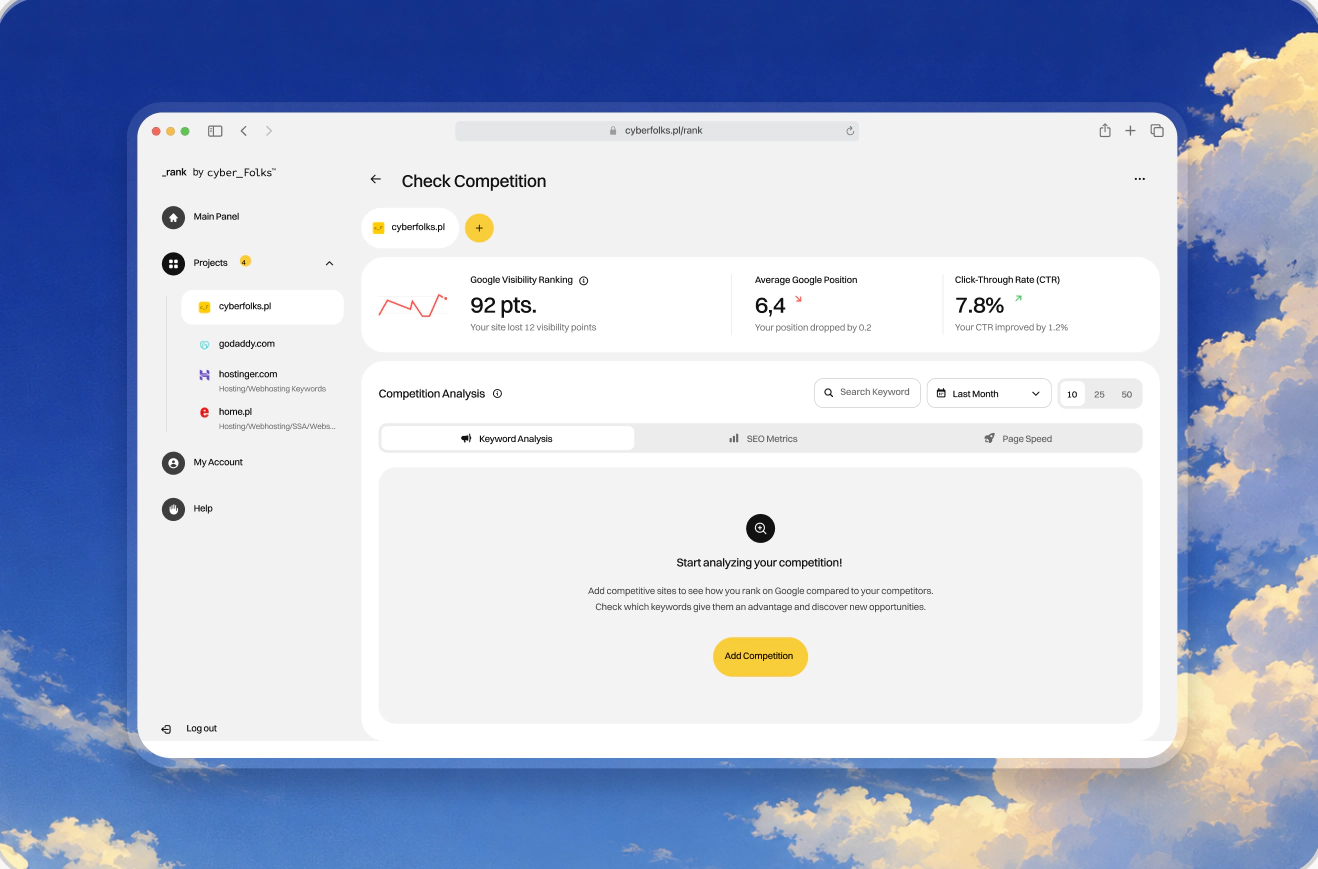1318x869 pixels.
Task: Click the red position drop arrow
Action: 798,299
